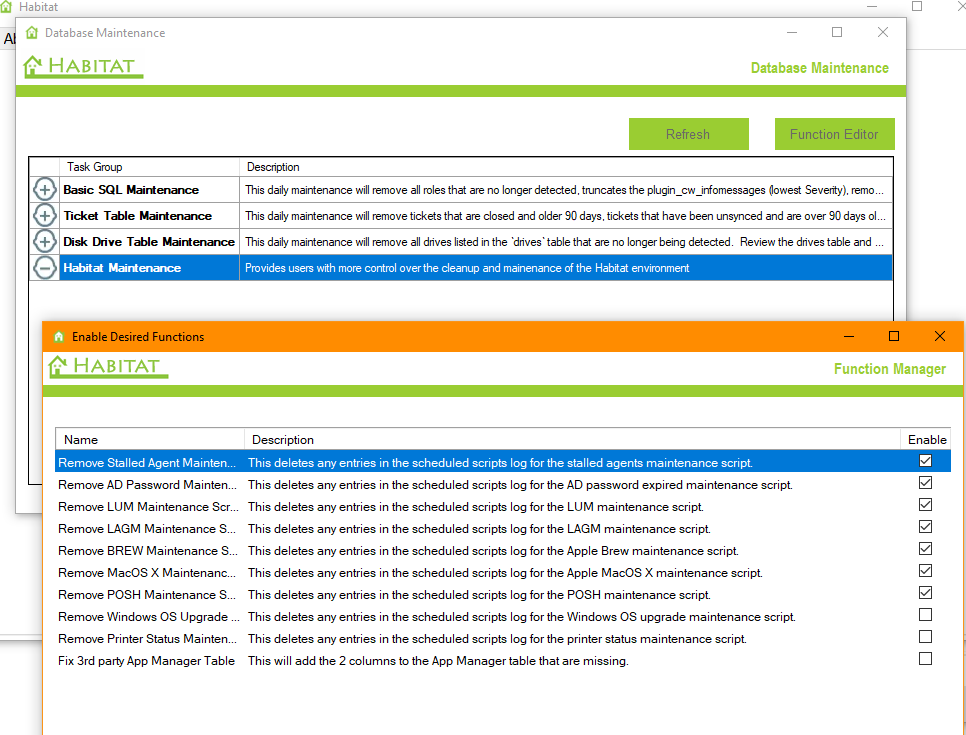Image resolution: width=966 pixels, height=735 pixels.
Task: Click the Task Group column header
Action: pos(150,167)
